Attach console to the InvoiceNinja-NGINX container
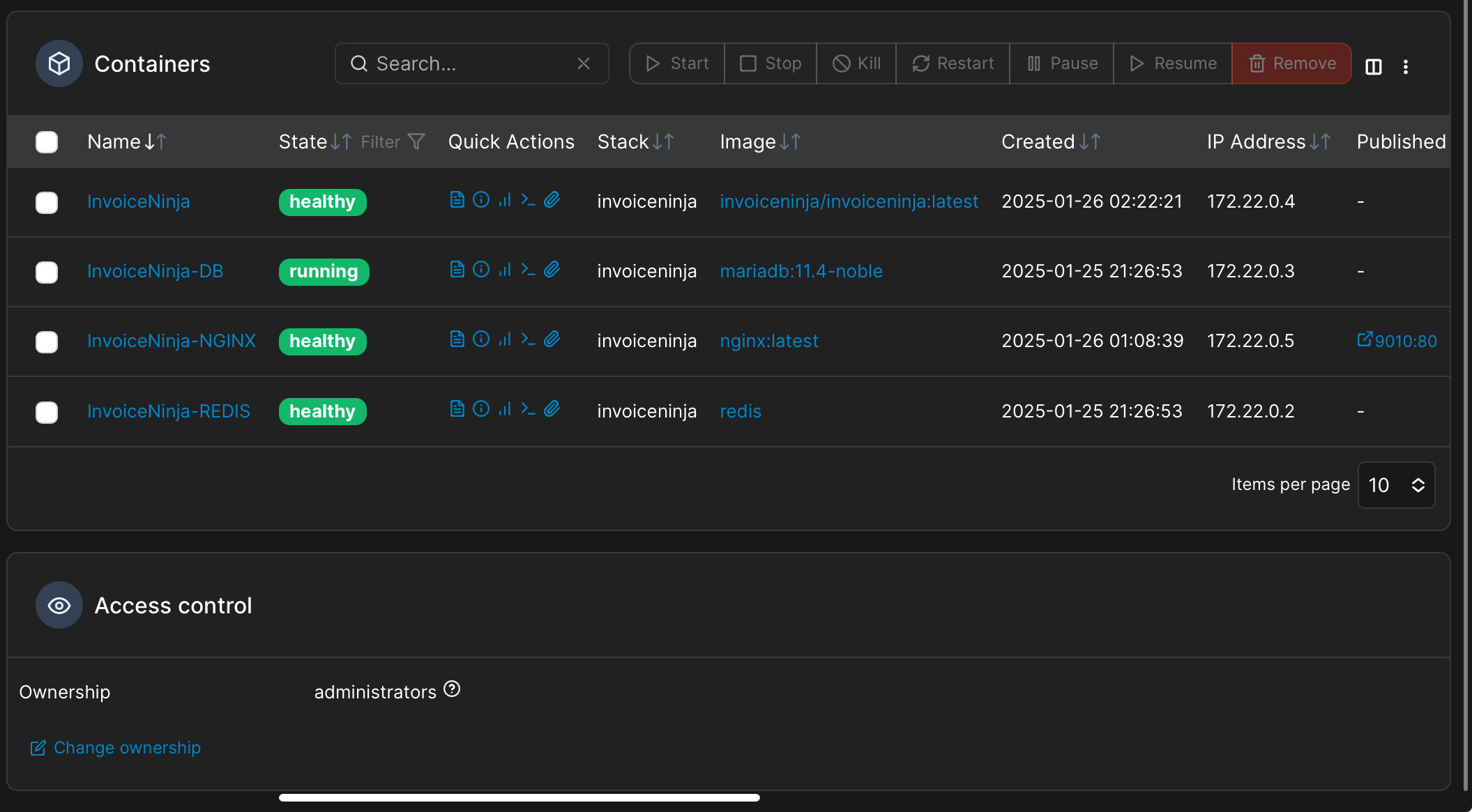The image size is (1472, 812). coord(552,339)
